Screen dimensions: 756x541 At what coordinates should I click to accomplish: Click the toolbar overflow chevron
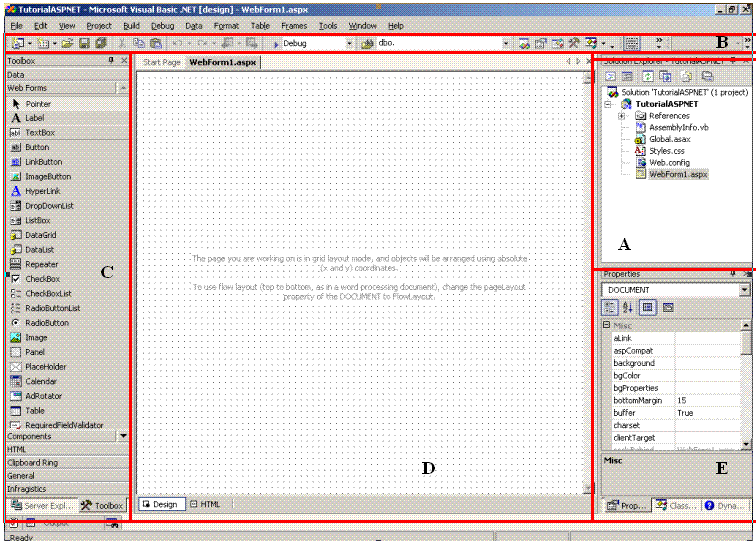(659, 42)
